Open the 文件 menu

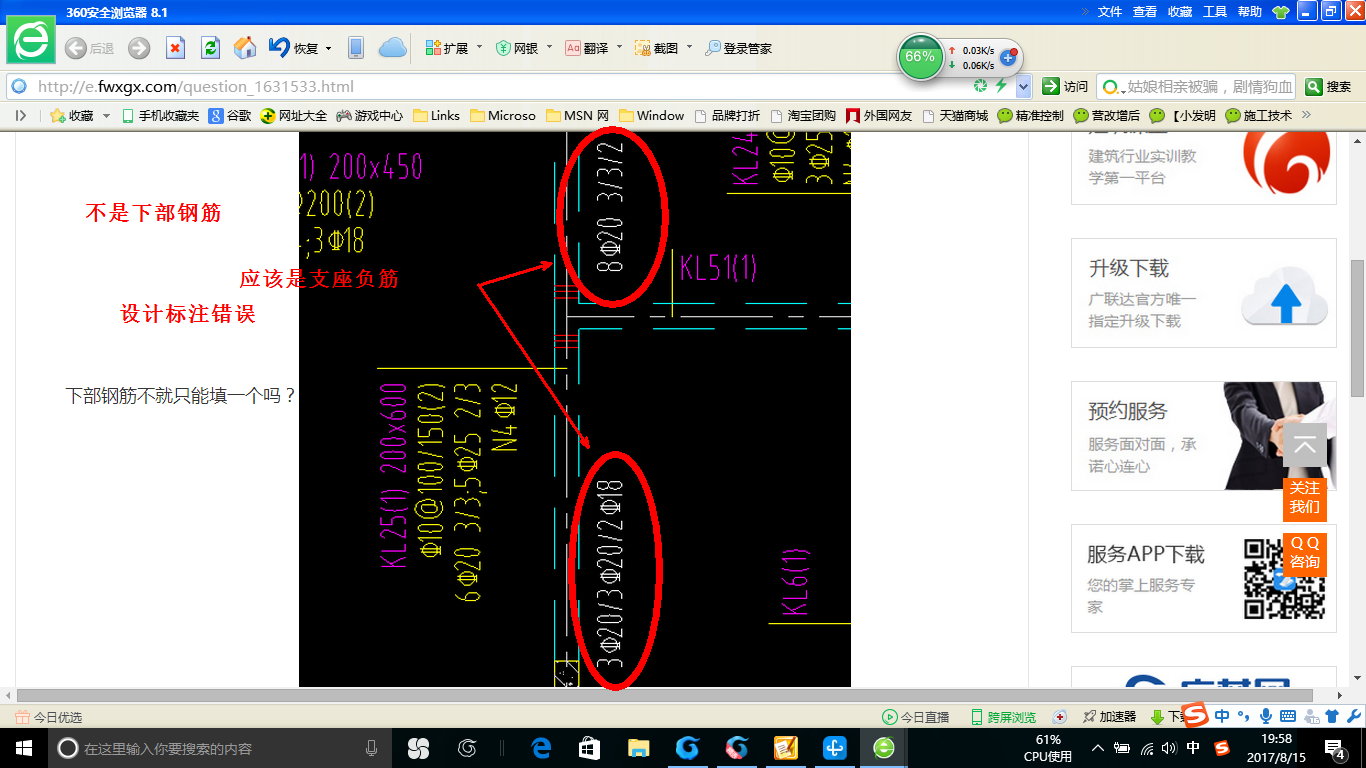(x=1110, y=12)
